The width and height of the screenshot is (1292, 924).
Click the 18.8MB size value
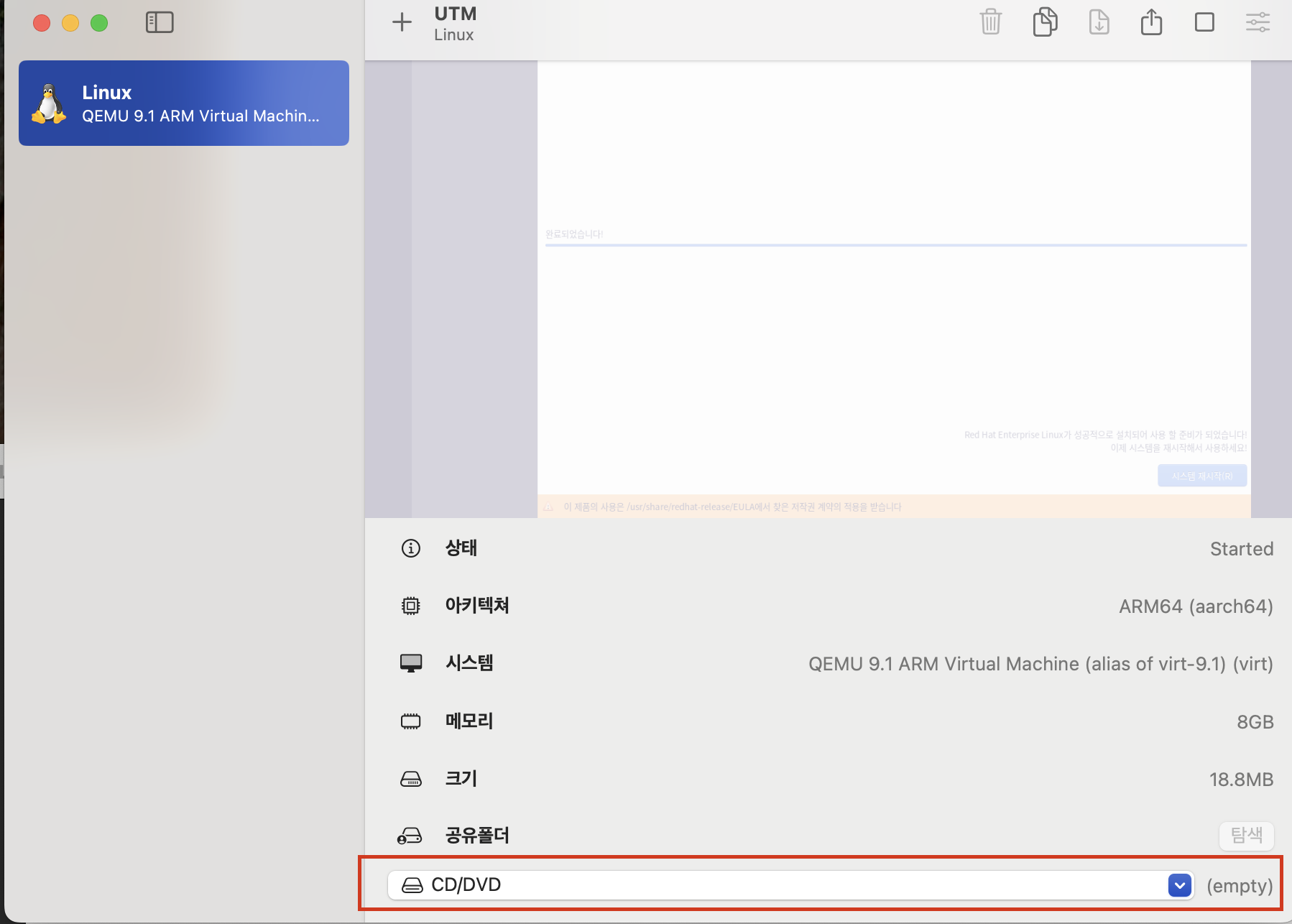pos(1241,779)
